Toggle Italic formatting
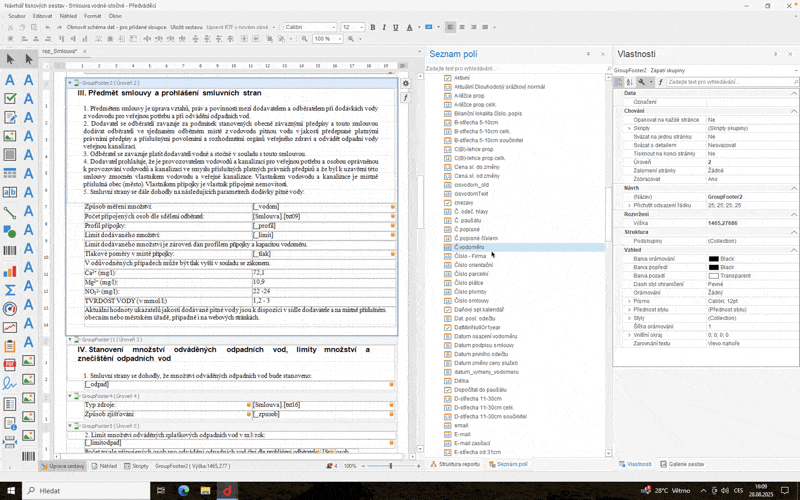The image size is (800, 500). pos(384,28)
